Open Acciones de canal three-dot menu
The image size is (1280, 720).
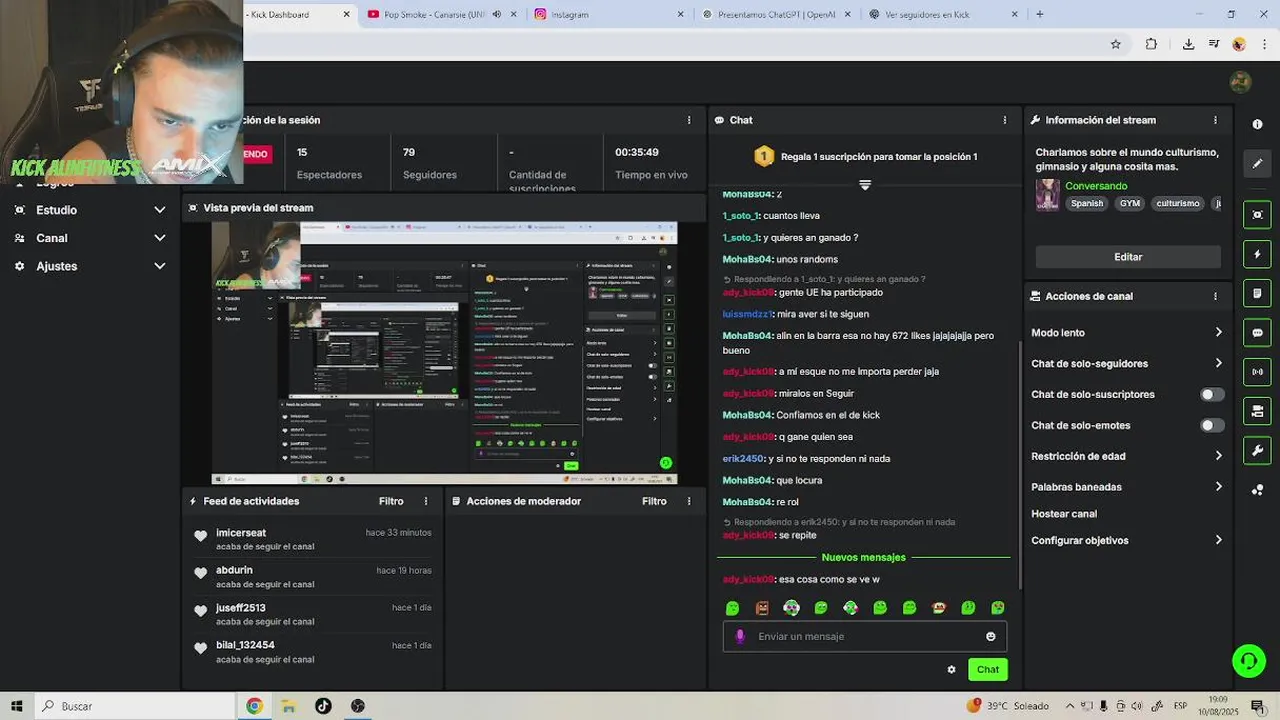coord(1215,296)
